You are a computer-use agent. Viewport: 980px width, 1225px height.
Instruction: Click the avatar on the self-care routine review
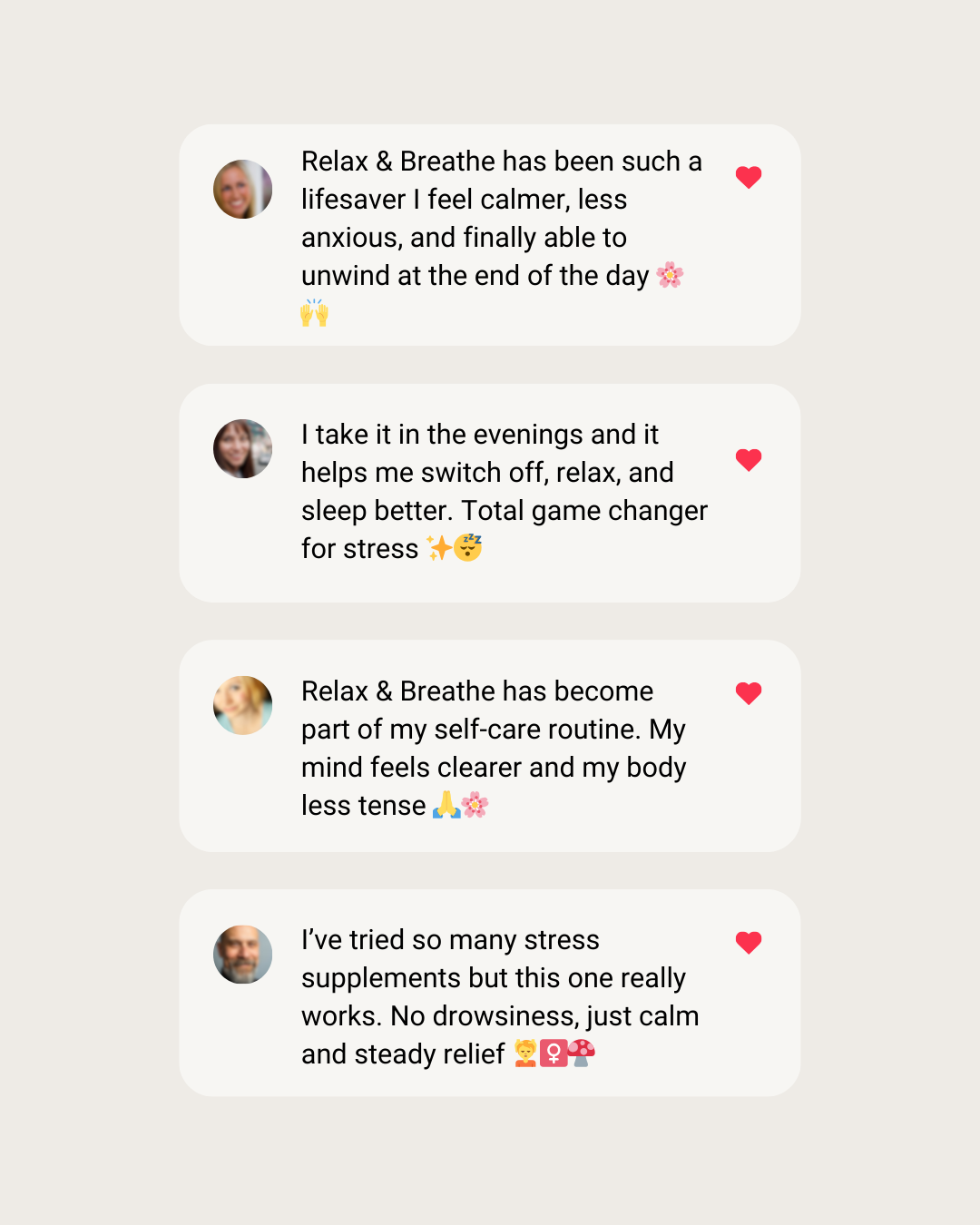coord(243,705)
